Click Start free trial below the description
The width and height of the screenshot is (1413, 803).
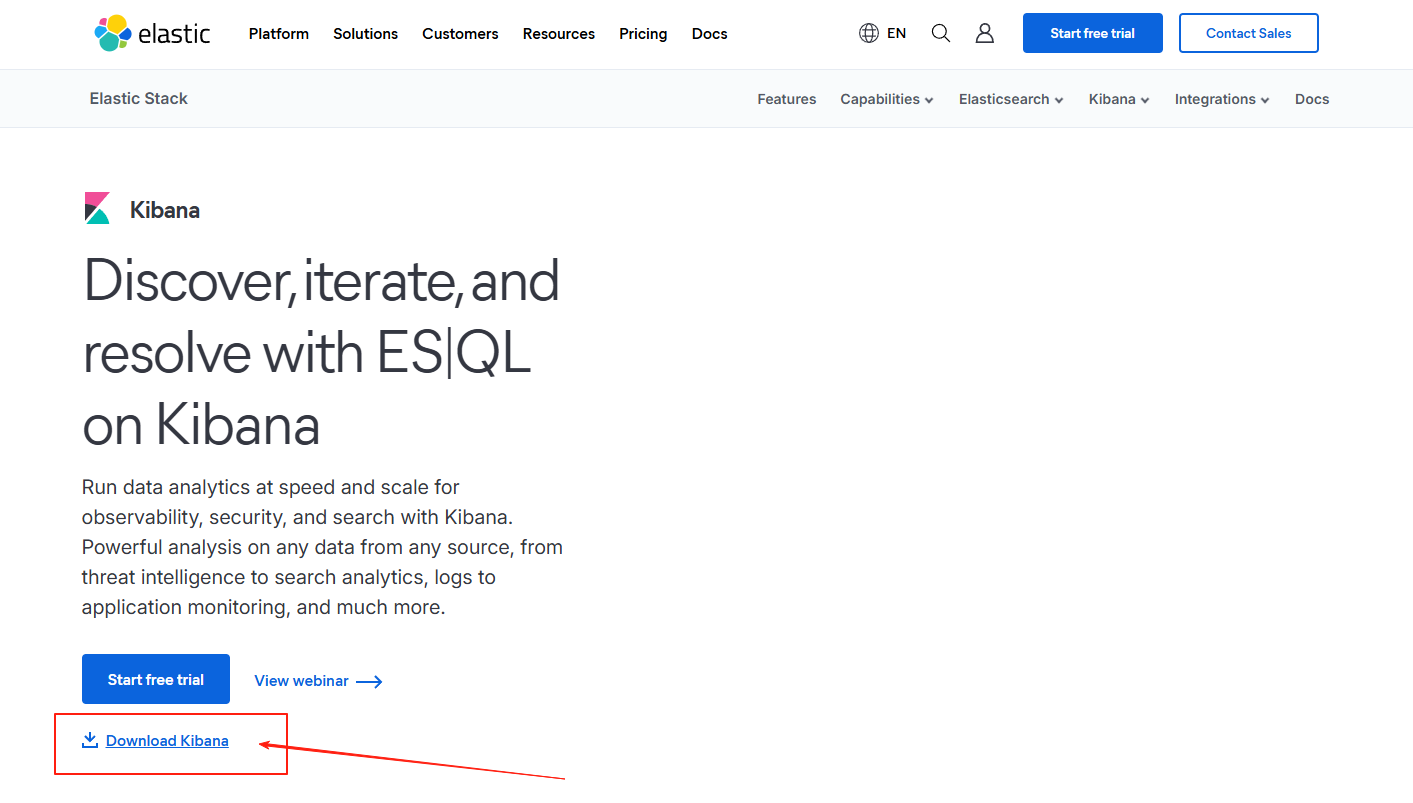click(x=156, y=679)
